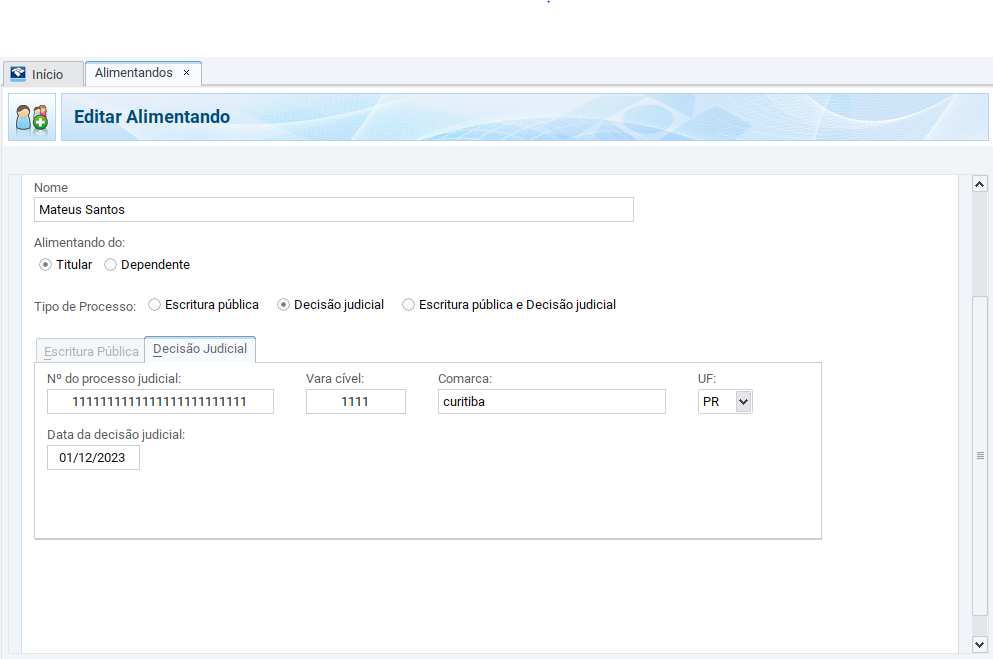Select Escritura pública process type
Image resolution: width=993 pixels, height=659 pixels.
(x=155, y=305)
